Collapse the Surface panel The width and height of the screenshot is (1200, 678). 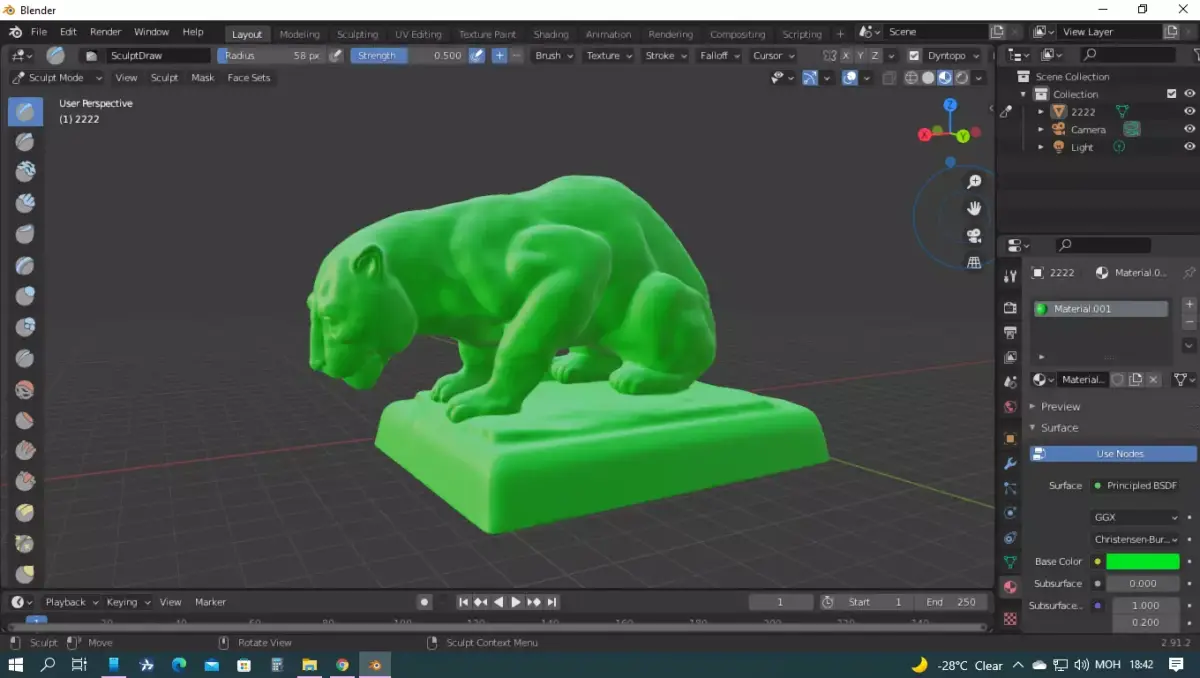pyautogui.click(x=1059, y=428)
